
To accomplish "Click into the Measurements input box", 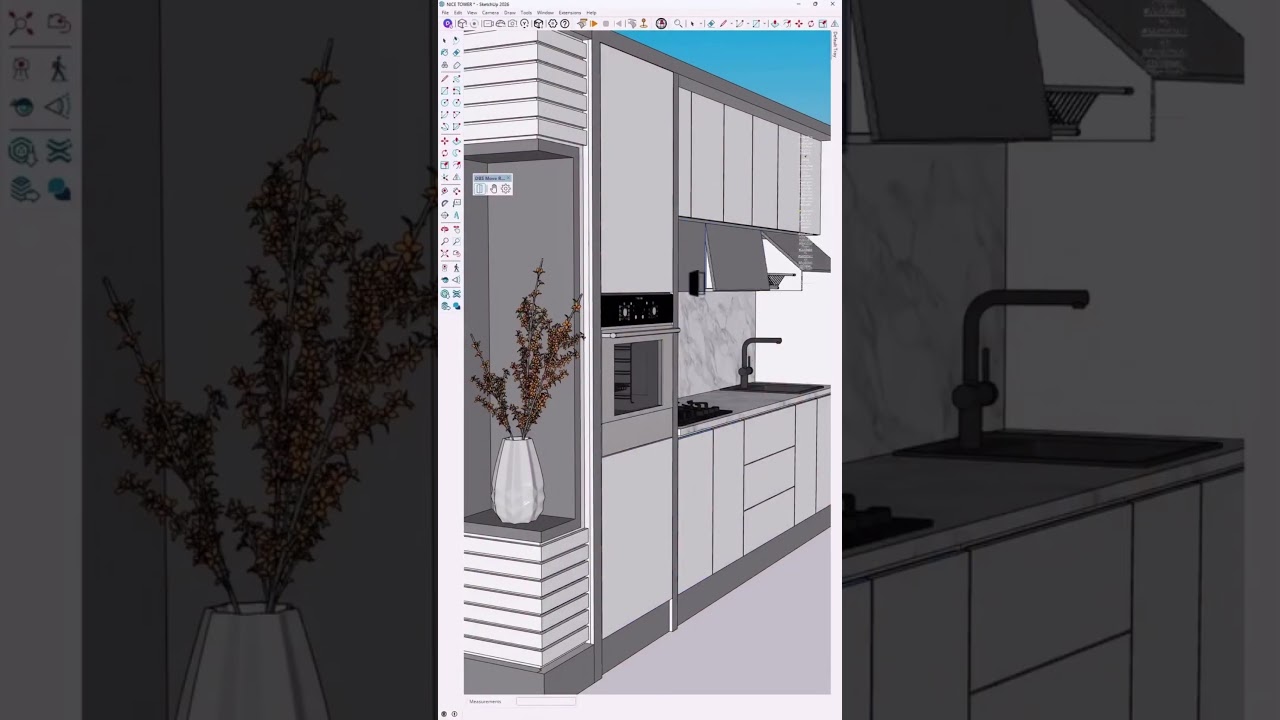I will [546, 701].
